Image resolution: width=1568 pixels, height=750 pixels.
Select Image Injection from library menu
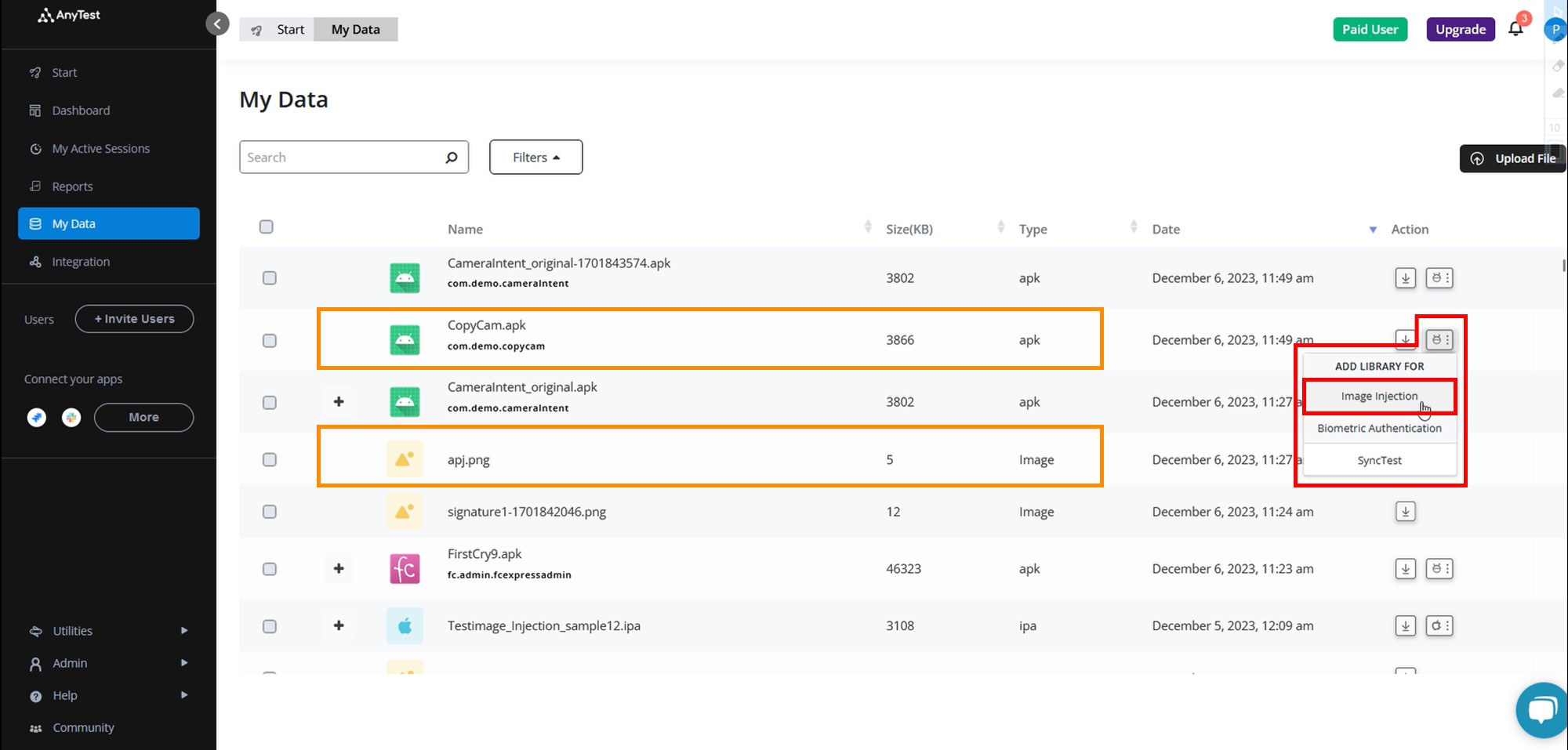tap(1379, 397)
